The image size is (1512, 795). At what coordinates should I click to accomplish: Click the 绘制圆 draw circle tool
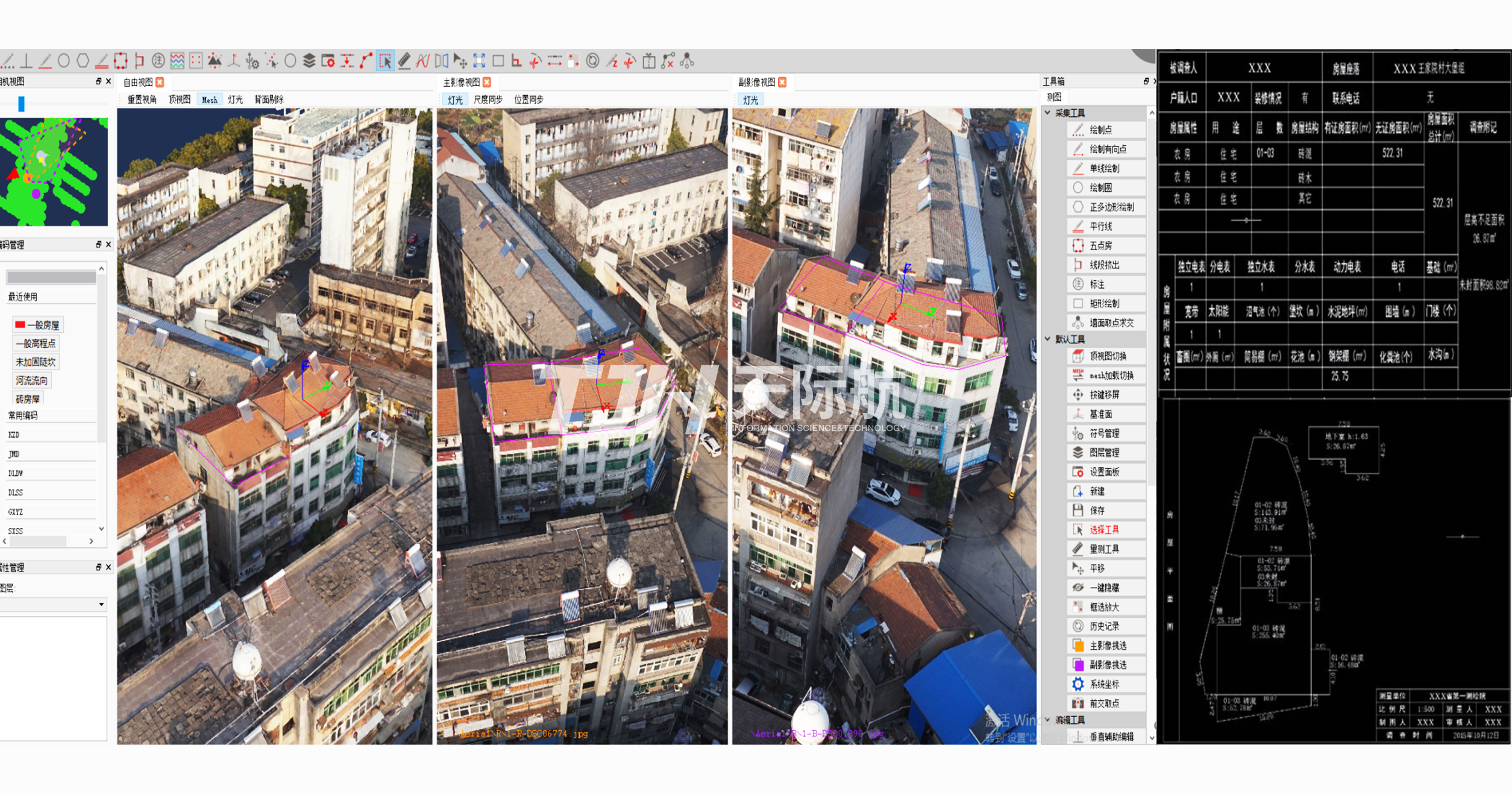(x=1100, y=187)
